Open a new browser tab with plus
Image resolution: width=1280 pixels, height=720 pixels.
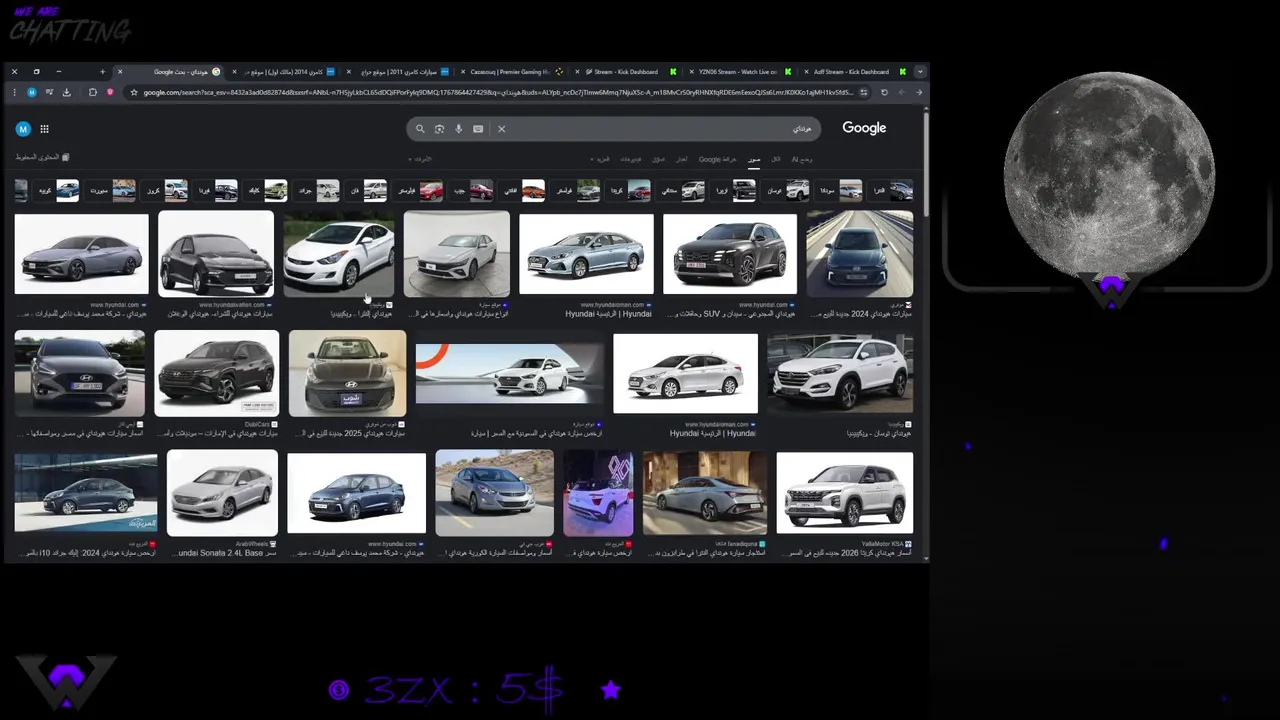[x=102, y=72]
